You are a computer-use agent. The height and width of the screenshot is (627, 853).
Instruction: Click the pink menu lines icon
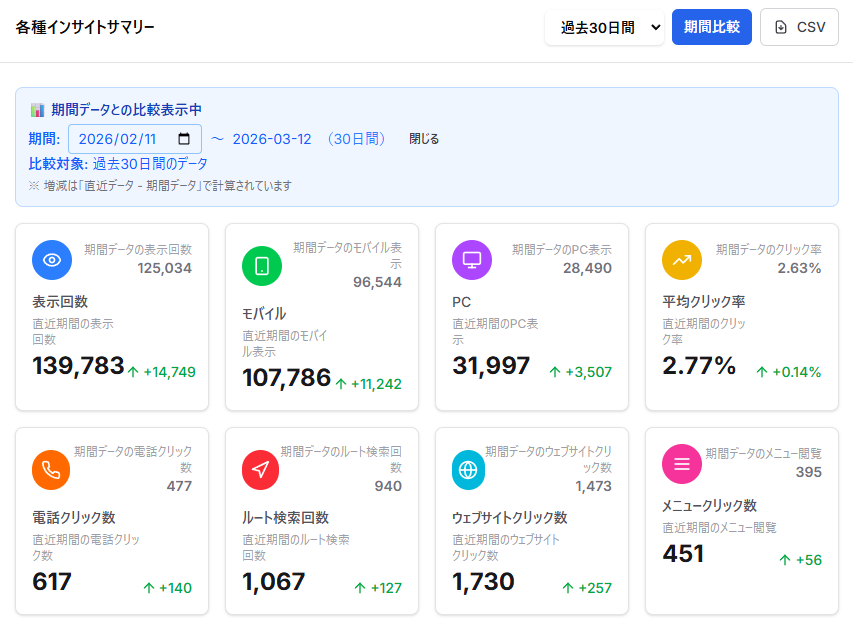(x=682, y=464)
